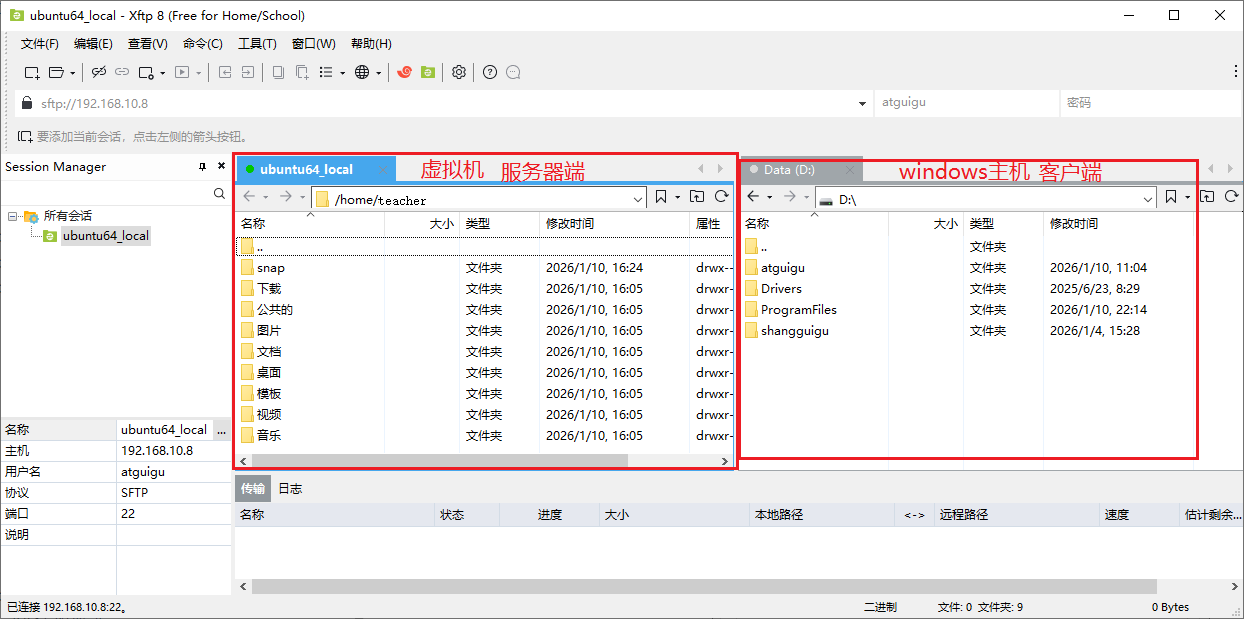Click the add current session icon below address bar
The width and height of the screenshot is (1244, 619).
[x=25, y=136]
